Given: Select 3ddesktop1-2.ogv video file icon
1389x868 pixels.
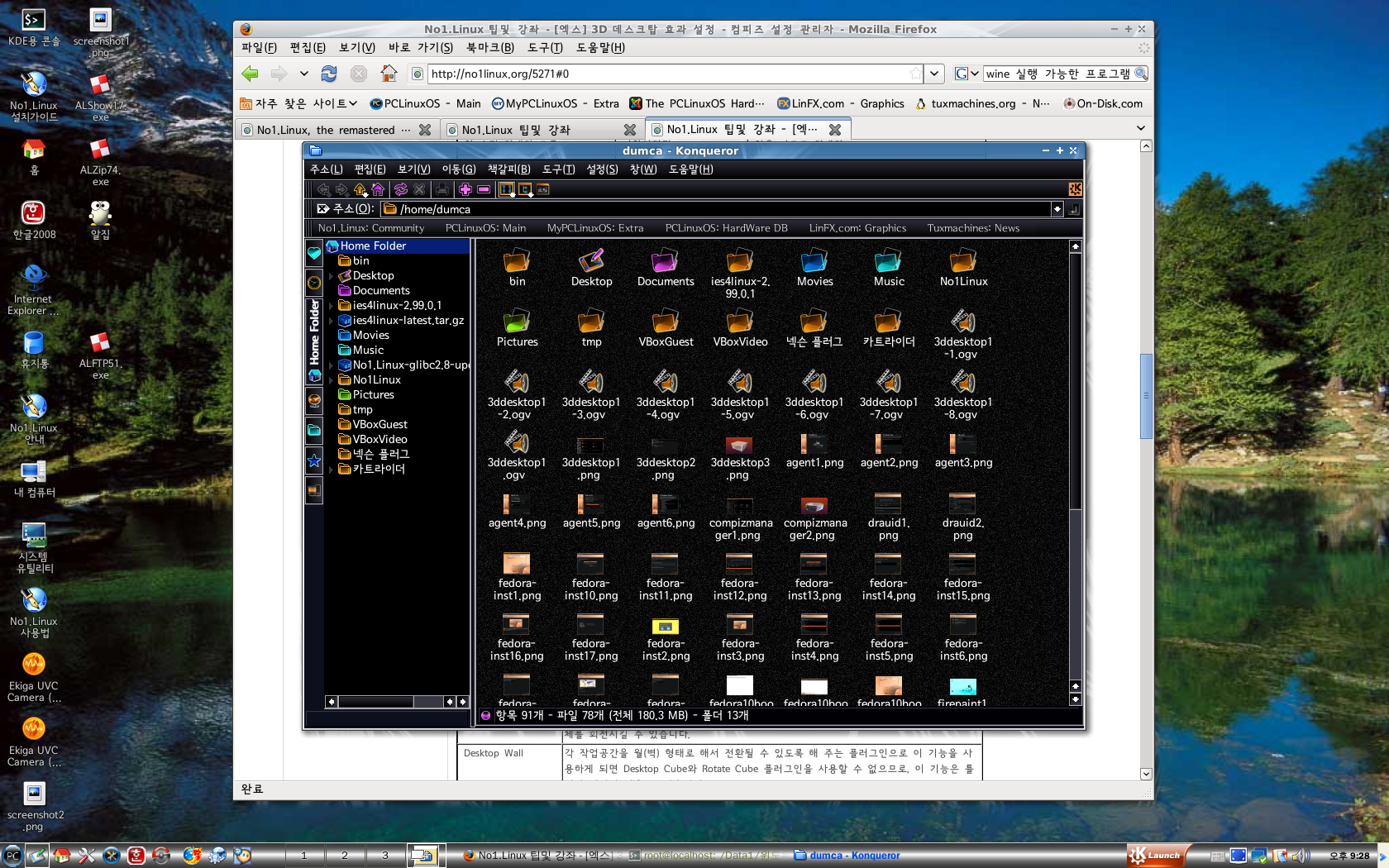Looking at the screenshot, I should point(517,395).
